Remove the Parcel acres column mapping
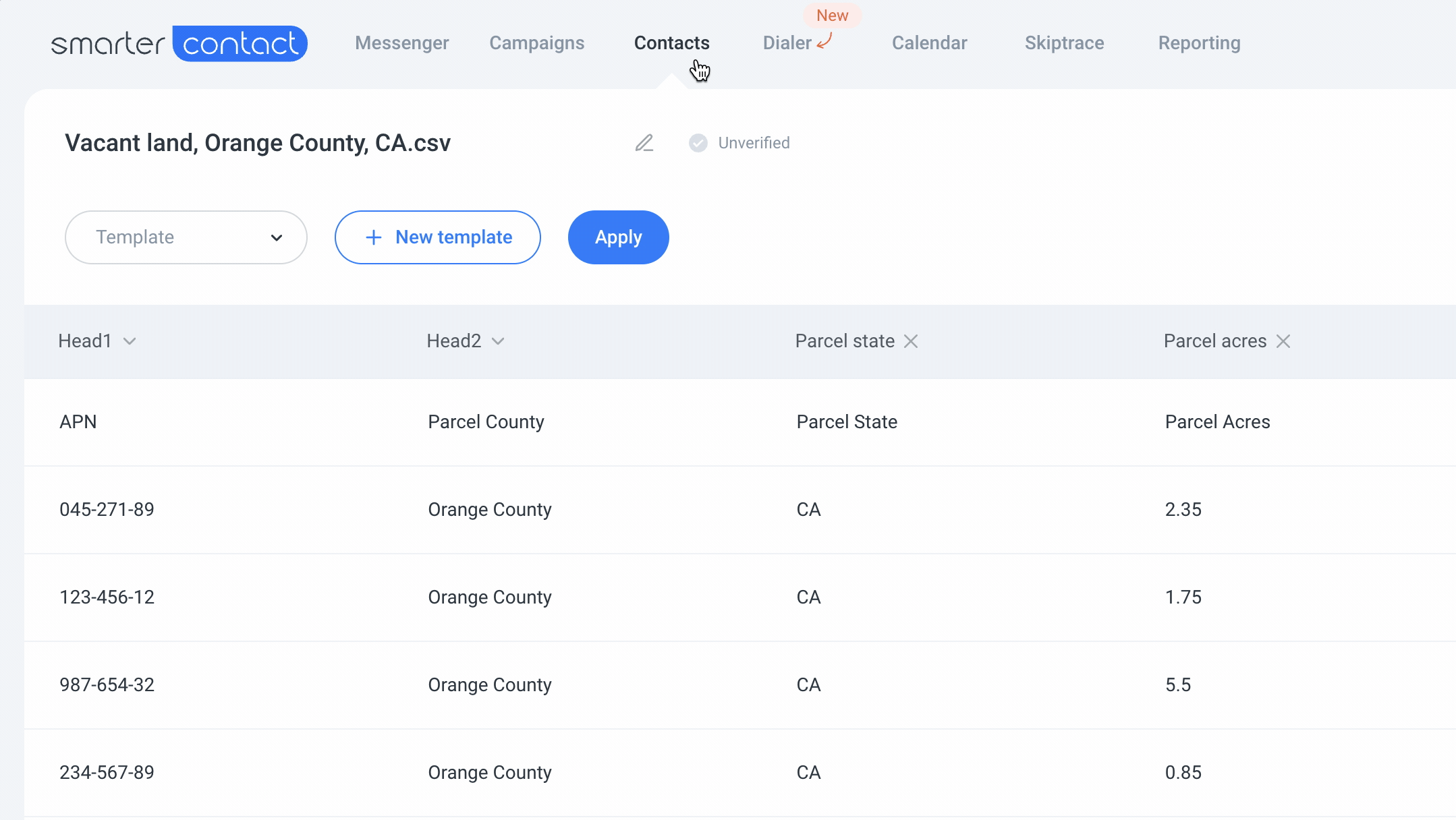Image resolution: width=1456 pixels, height=820 pixels. tap(1283, 341)
